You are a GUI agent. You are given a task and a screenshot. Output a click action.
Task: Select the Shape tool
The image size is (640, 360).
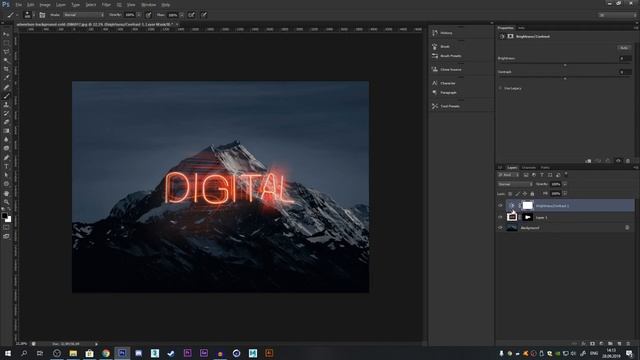(x=6, y=184)
